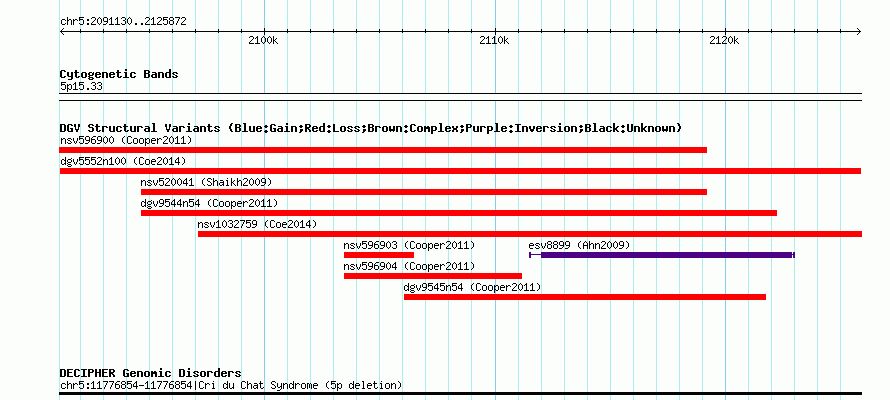890x400 pixels.
Task: Click the dgv9544n54 (Cooper2011) label
Action: (209, 203)
